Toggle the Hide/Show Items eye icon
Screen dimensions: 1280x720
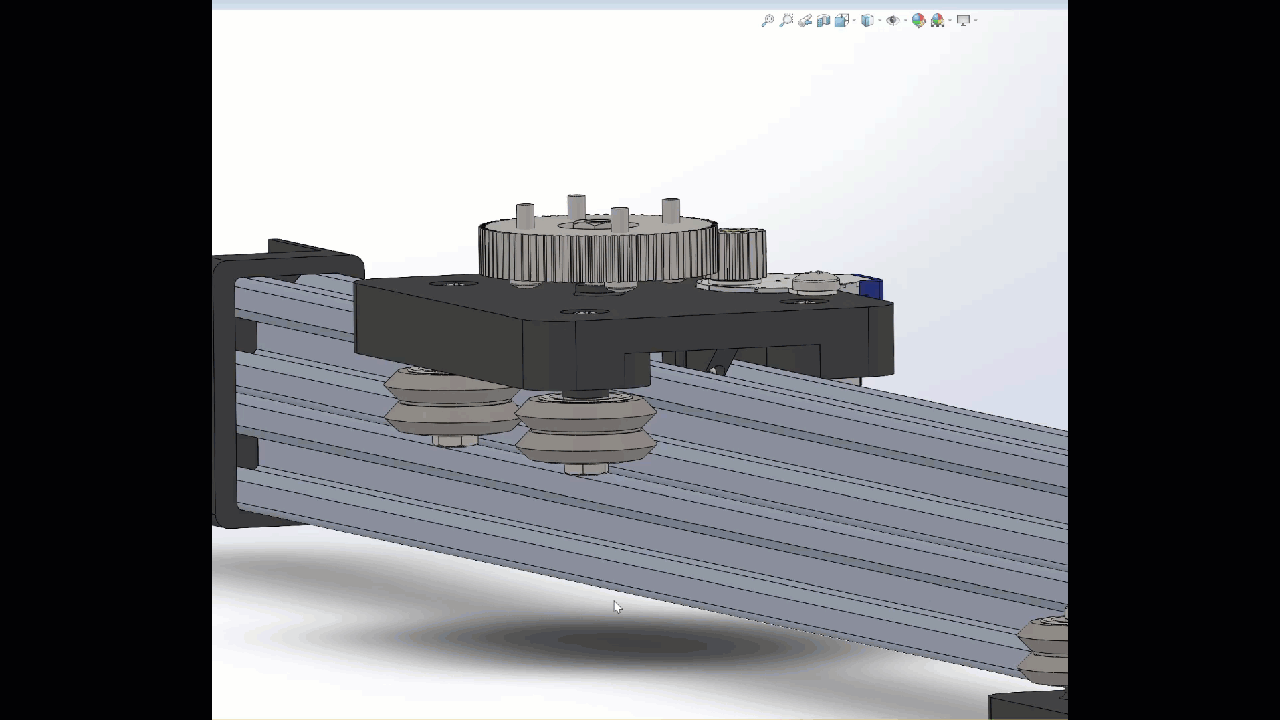coord(893,20)
